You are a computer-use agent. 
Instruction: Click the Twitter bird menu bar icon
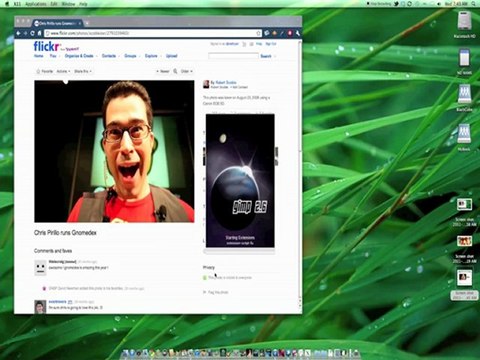[396, 4]
